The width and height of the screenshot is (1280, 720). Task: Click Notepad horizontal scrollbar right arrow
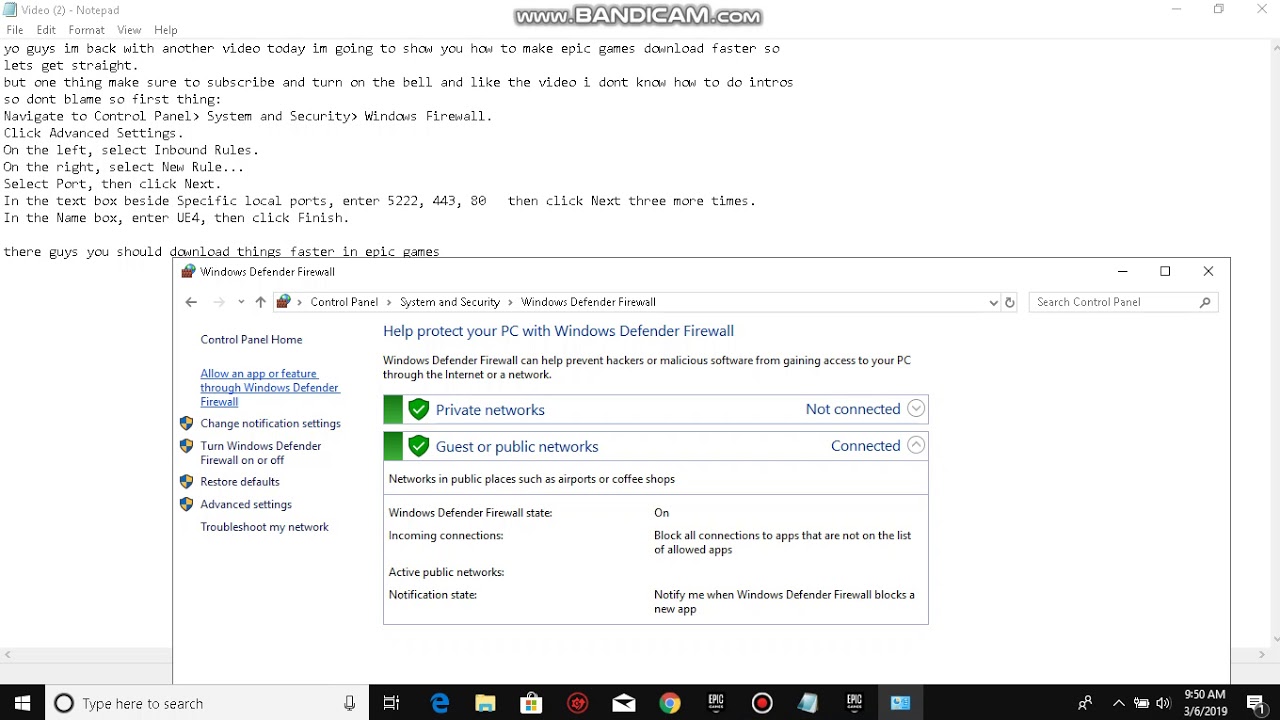tap(1263, 655)
